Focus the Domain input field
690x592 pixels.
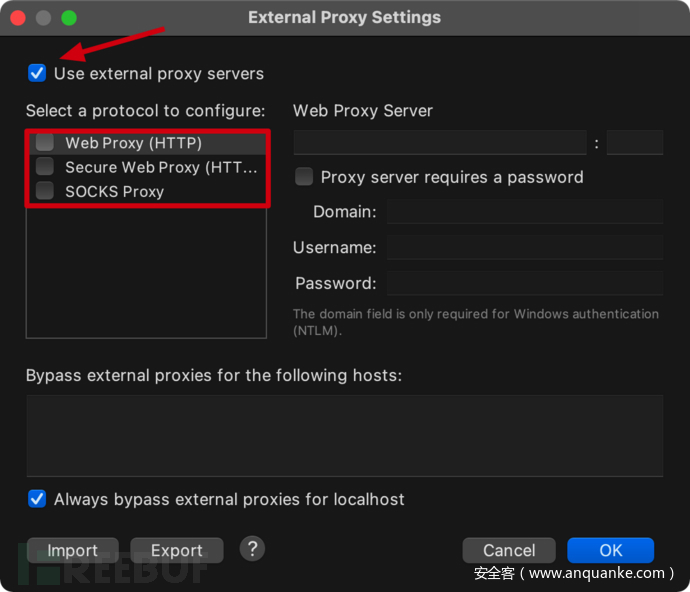pyautogui.click(x=524, y=212)
